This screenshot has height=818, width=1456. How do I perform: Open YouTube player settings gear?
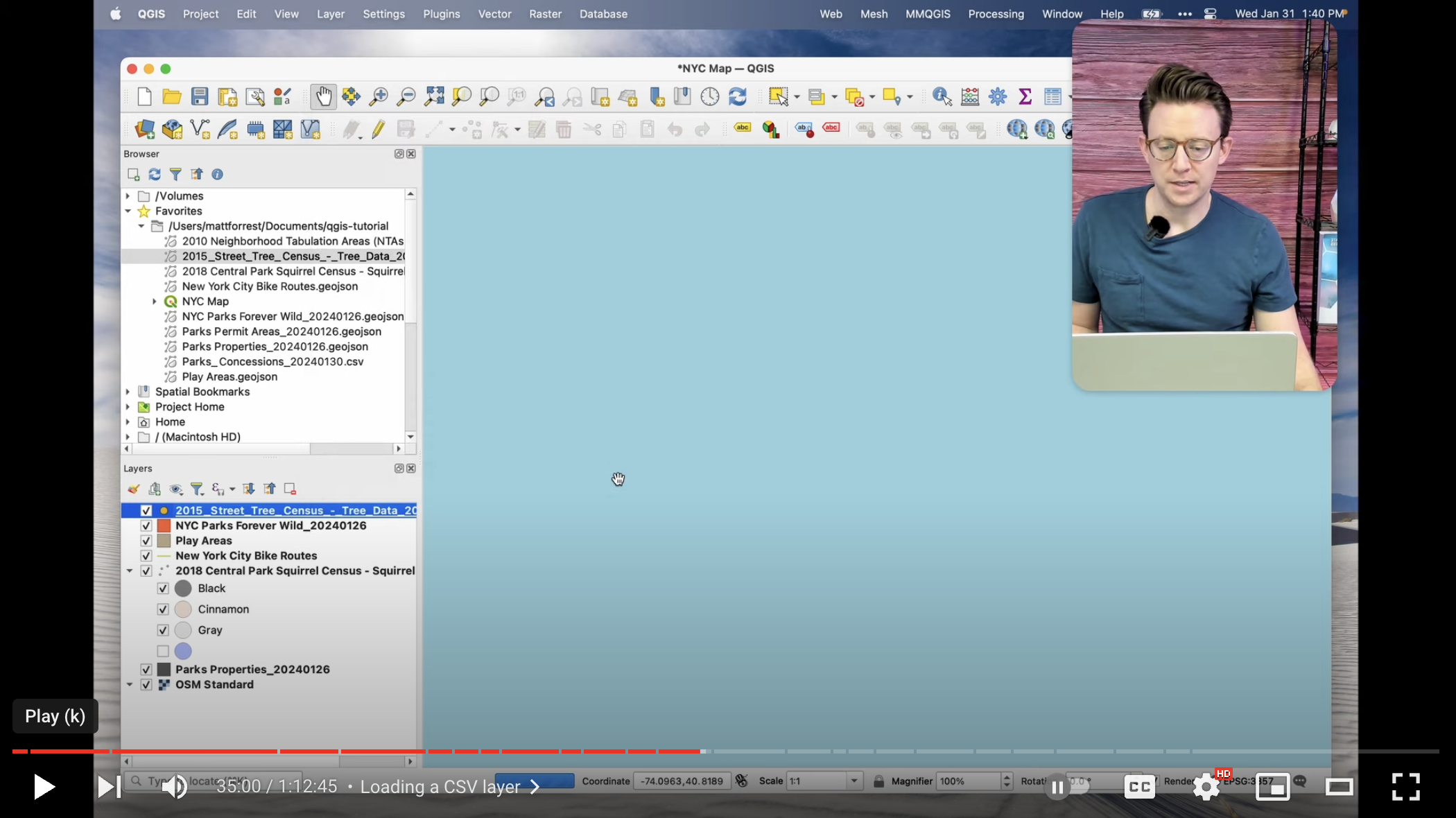(1206, 786)
